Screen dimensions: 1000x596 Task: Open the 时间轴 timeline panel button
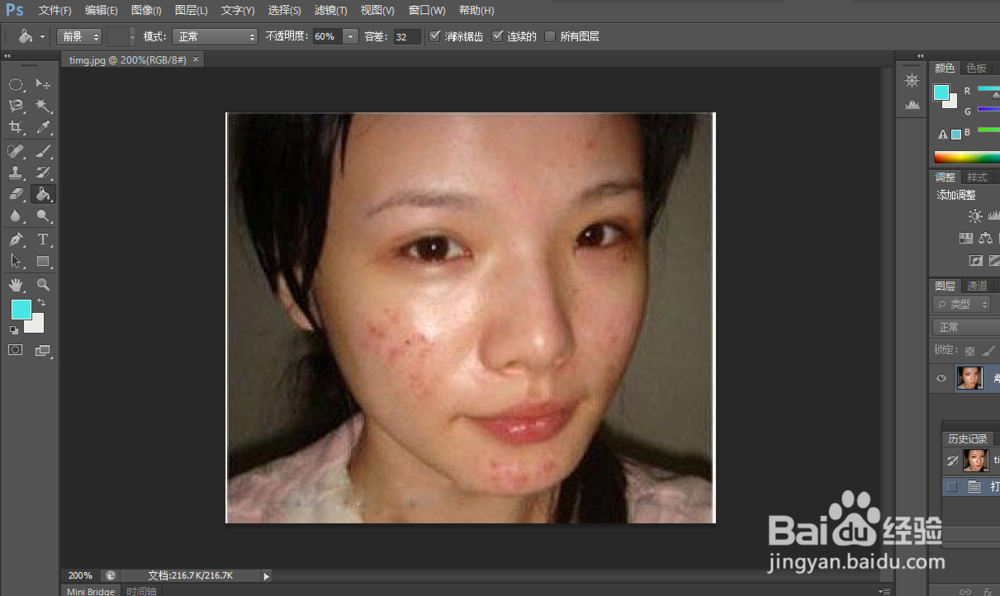click(141, 591)
